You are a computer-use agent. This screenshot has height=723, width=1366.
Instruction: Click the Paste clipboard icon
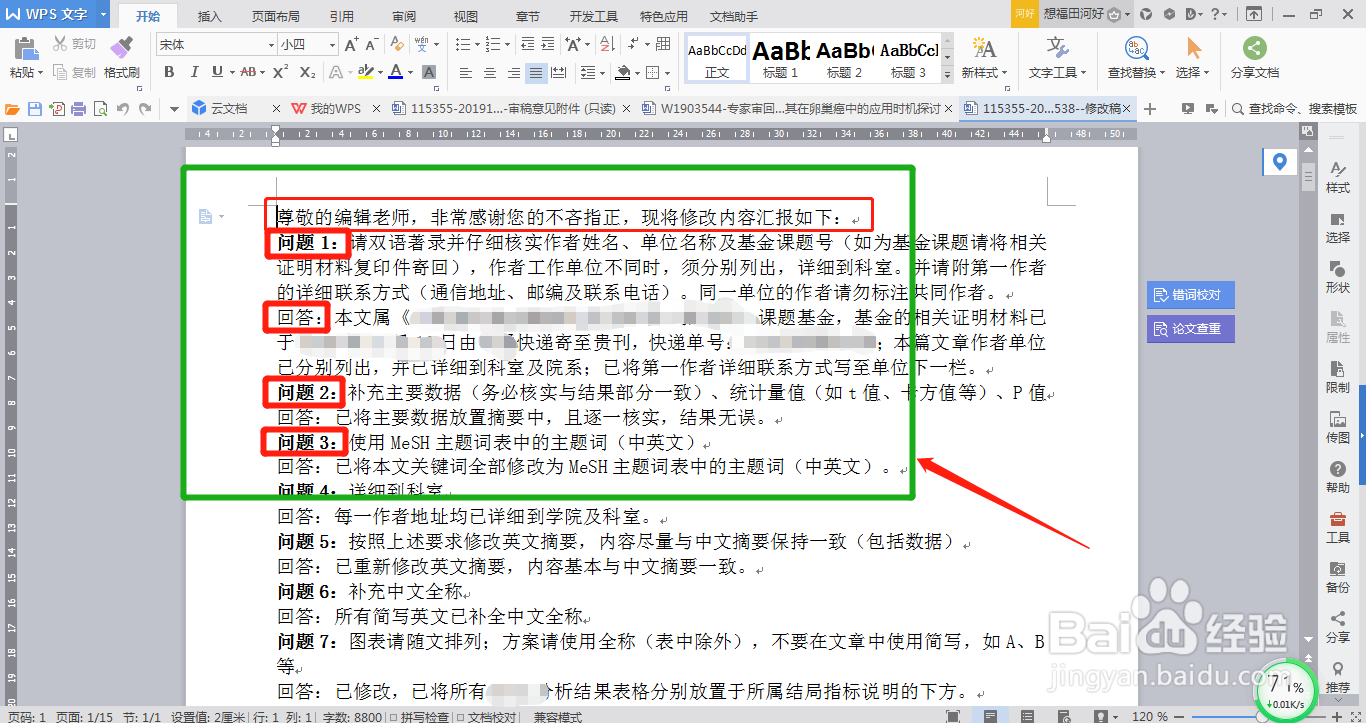(26, 49)
